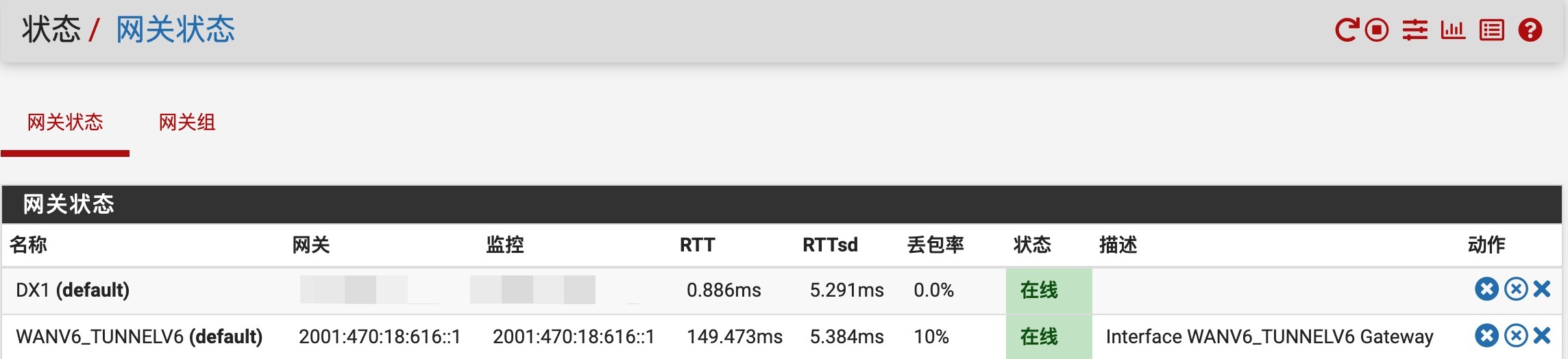Click the 在线 status cell for WANV6_TUNNELV6
The width and height of the screenshot is (1568, 359).
pos(1039,336)
